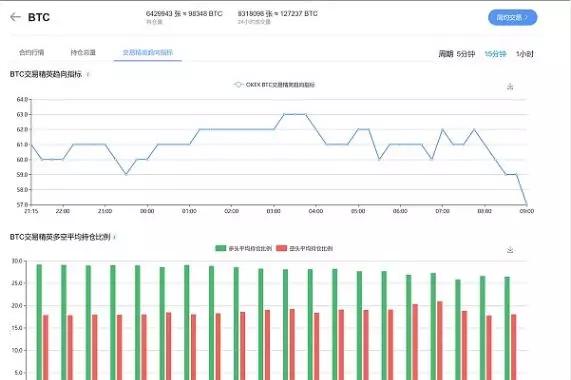Click the 57.0 y-axis label on trend chart
Screen dimensions: 571x380
tap(22, 205)
